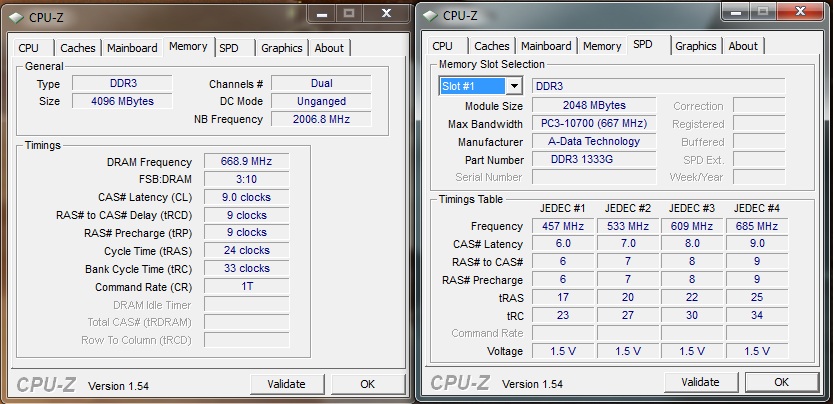
Task: Open Graphics tab in left CPU-Z window
Action: pyautogui.click(x=282, y=48)
